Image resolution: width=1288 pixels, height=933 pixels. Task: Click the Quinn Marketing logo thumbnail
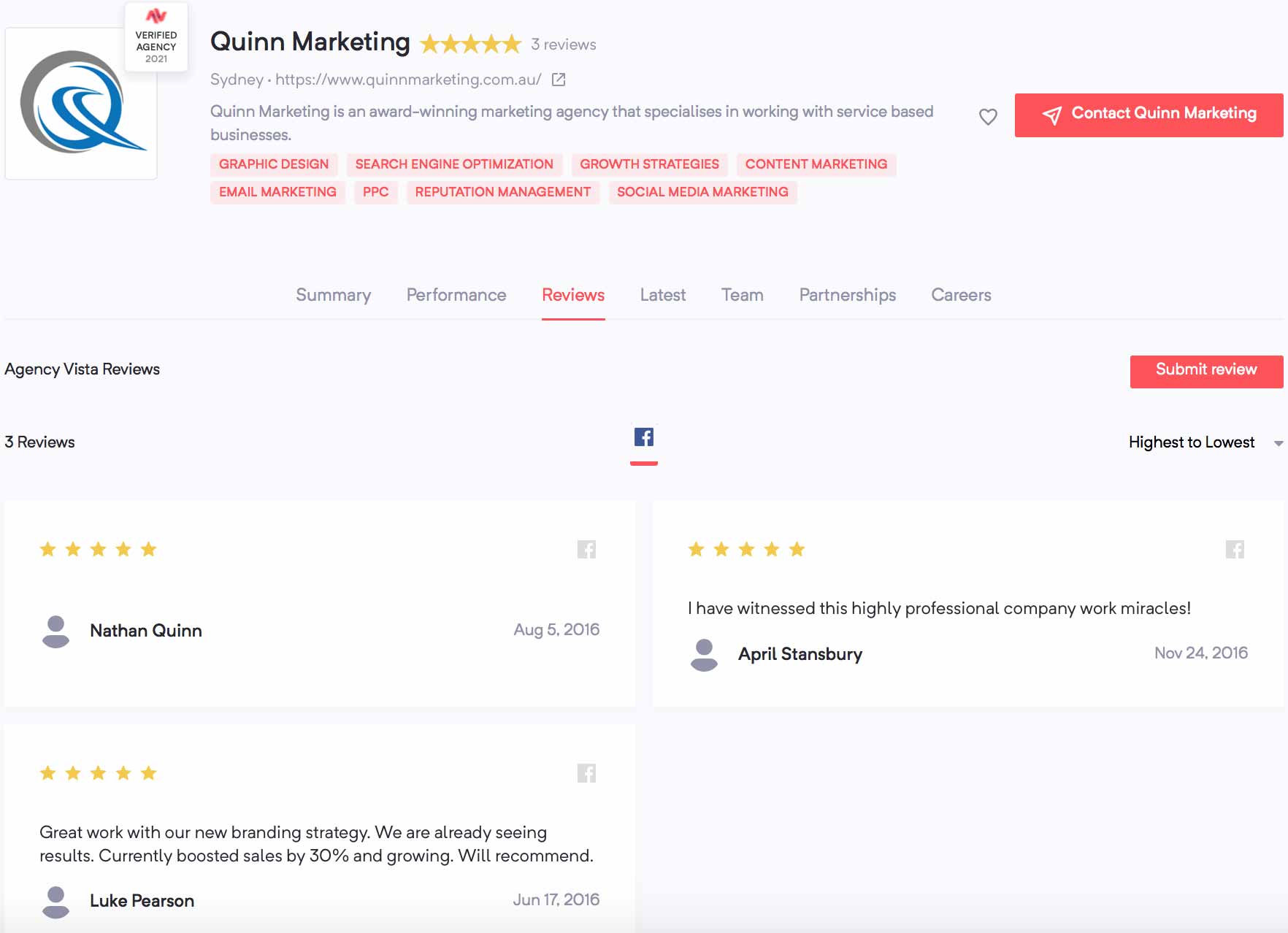click(x=81, y=104)
